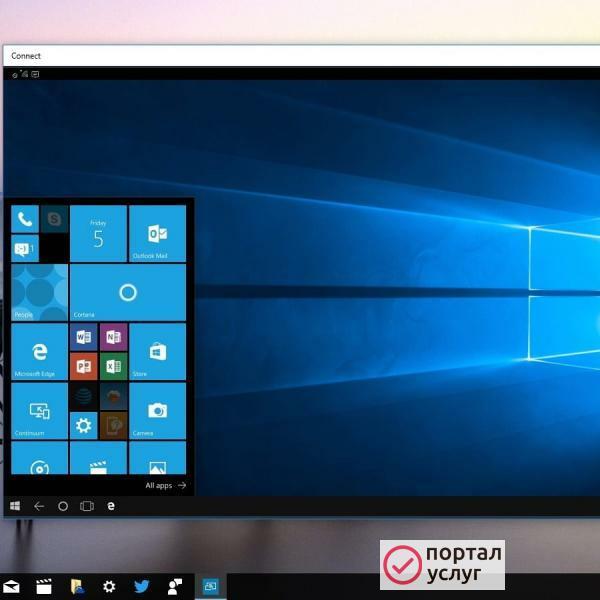This screenshot has height=600, width=600.
Task: Click the Cortana circle in phone taskbar
Action: pyautogui.click(x=63, y=507)
